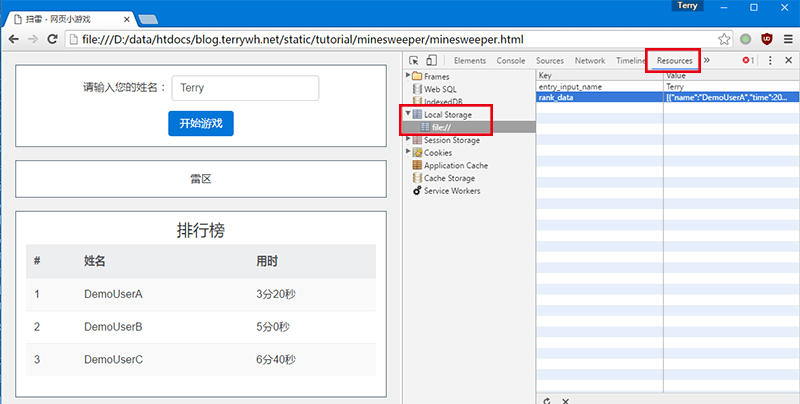Screen dimensions: 800x404
Task: Switch to Network tab
Action: 590,61
